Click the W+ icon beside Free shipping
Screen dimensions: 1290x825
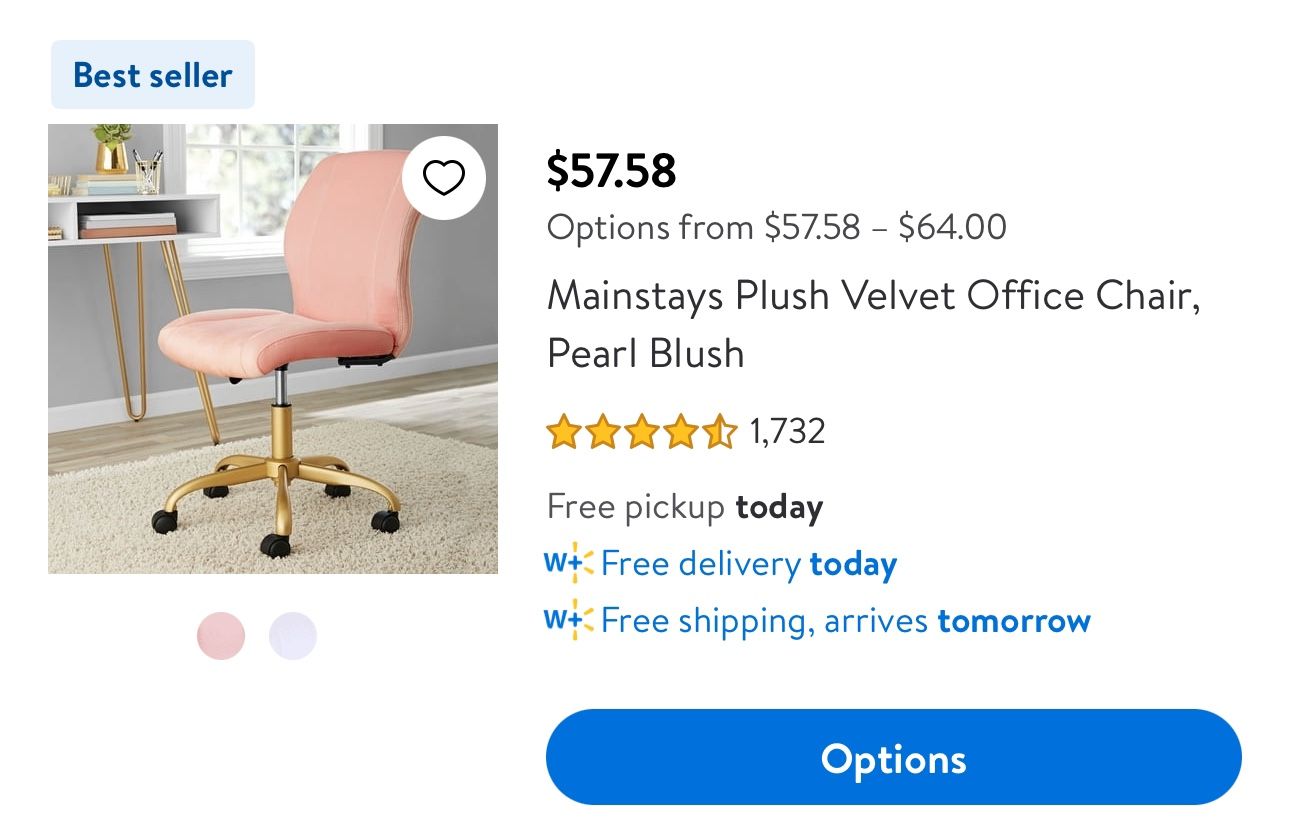568,620
